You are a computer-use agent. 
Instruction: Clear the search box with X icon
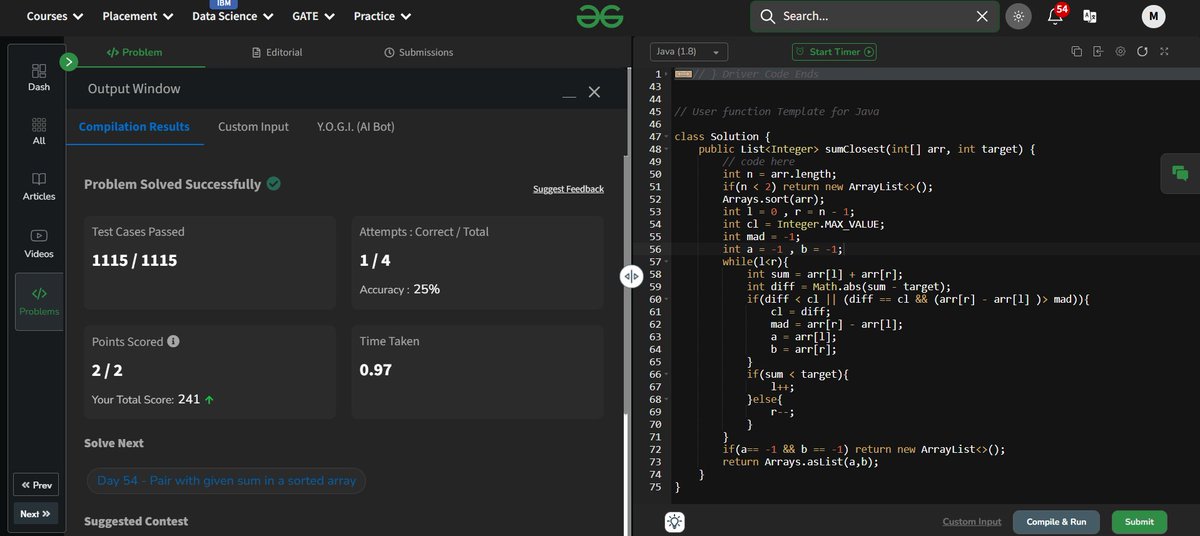(982, 16)
